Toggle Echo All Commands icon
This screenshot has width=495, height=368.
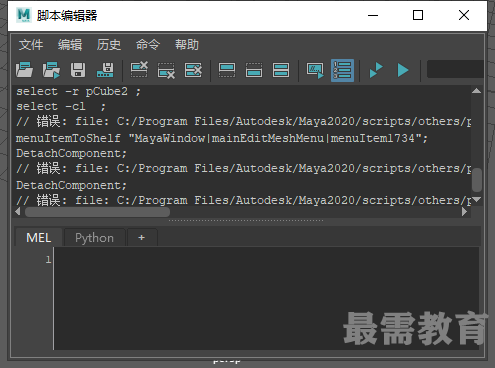(315, 70)
